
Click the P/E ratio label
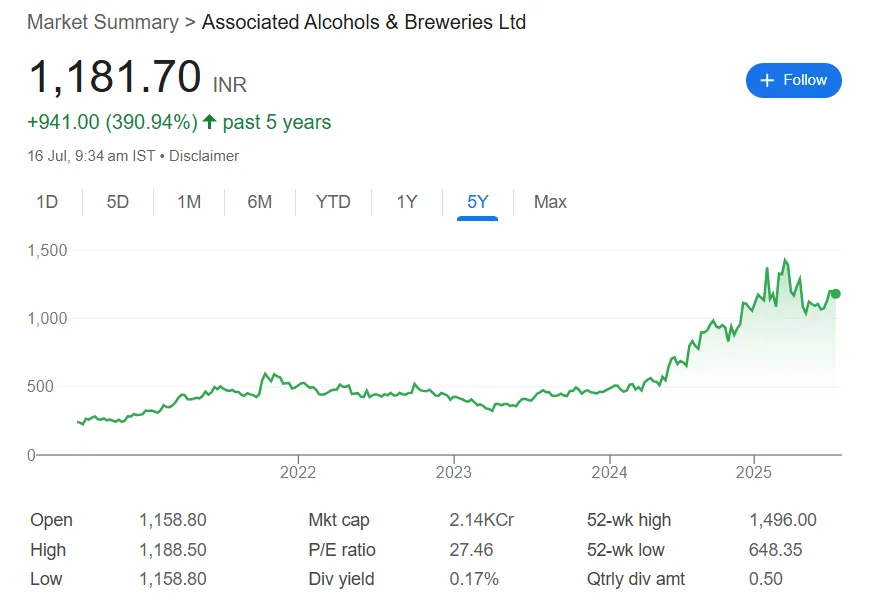[342, 550]
